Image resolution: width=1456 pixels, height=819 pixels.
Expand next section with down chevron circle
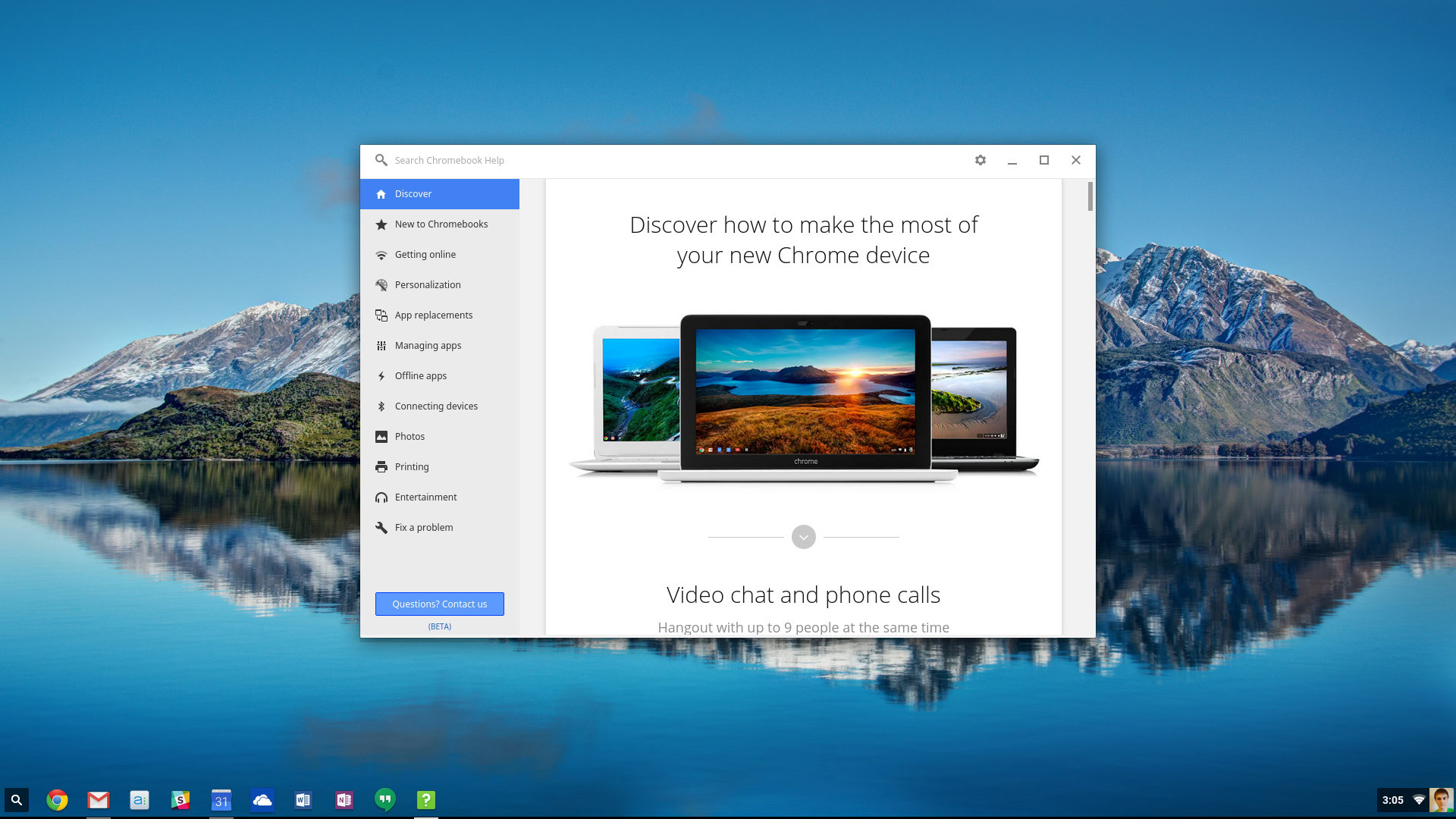(x=803, y=537)
